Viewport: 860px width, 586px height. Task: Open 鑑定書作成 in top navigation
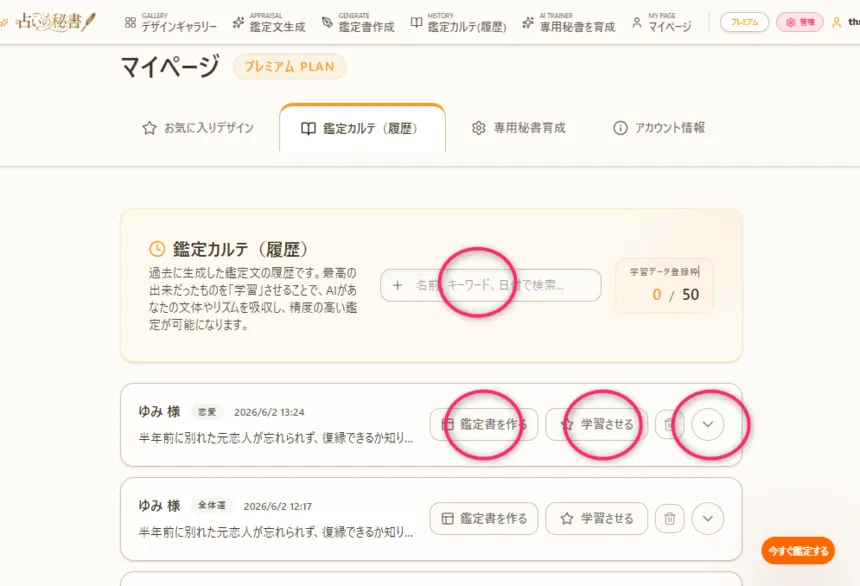[x=358, y=22]
